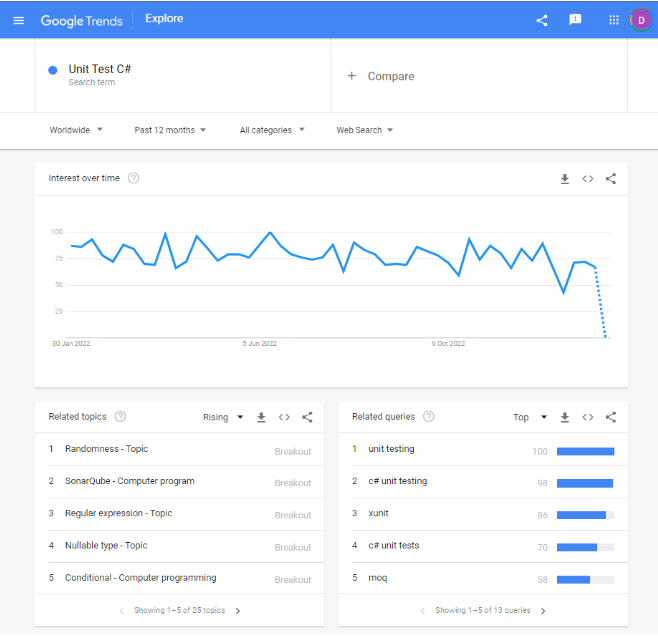Image resolution: width=658 pixels, height=637 pixels.
Task: Click the peak point near 5 Jun 2022
Action: (270, 232)
